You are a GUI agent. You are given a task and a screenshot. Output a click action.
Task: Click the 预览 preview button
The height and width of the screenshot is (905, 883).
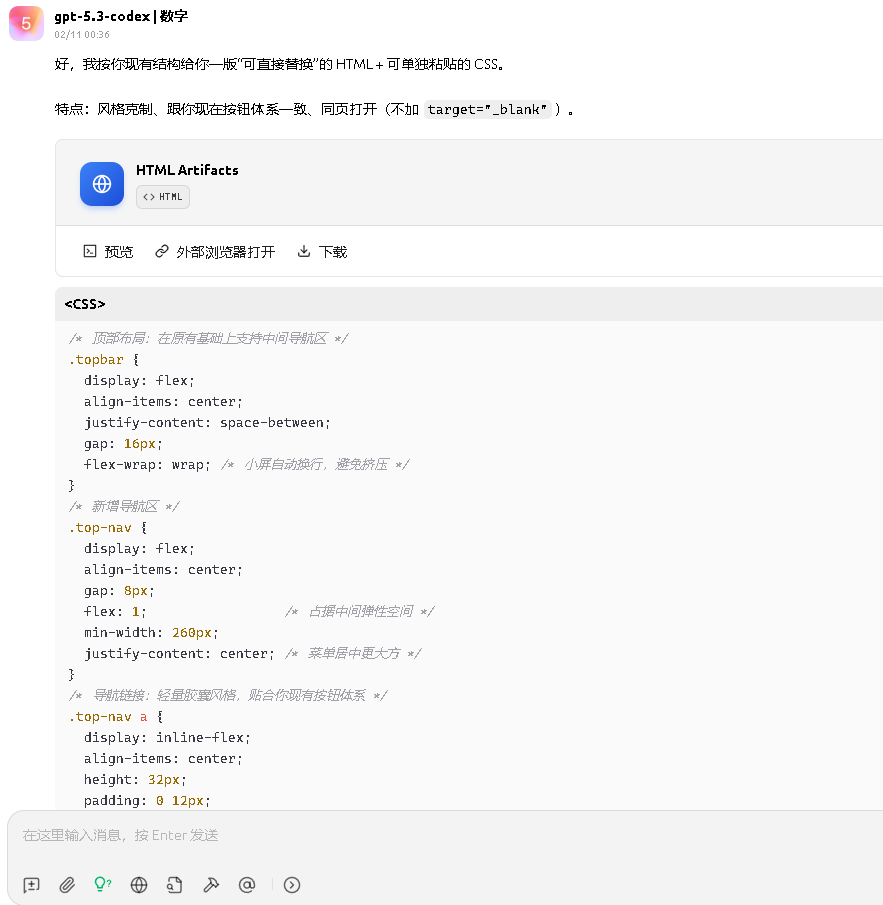coord(108,252)
